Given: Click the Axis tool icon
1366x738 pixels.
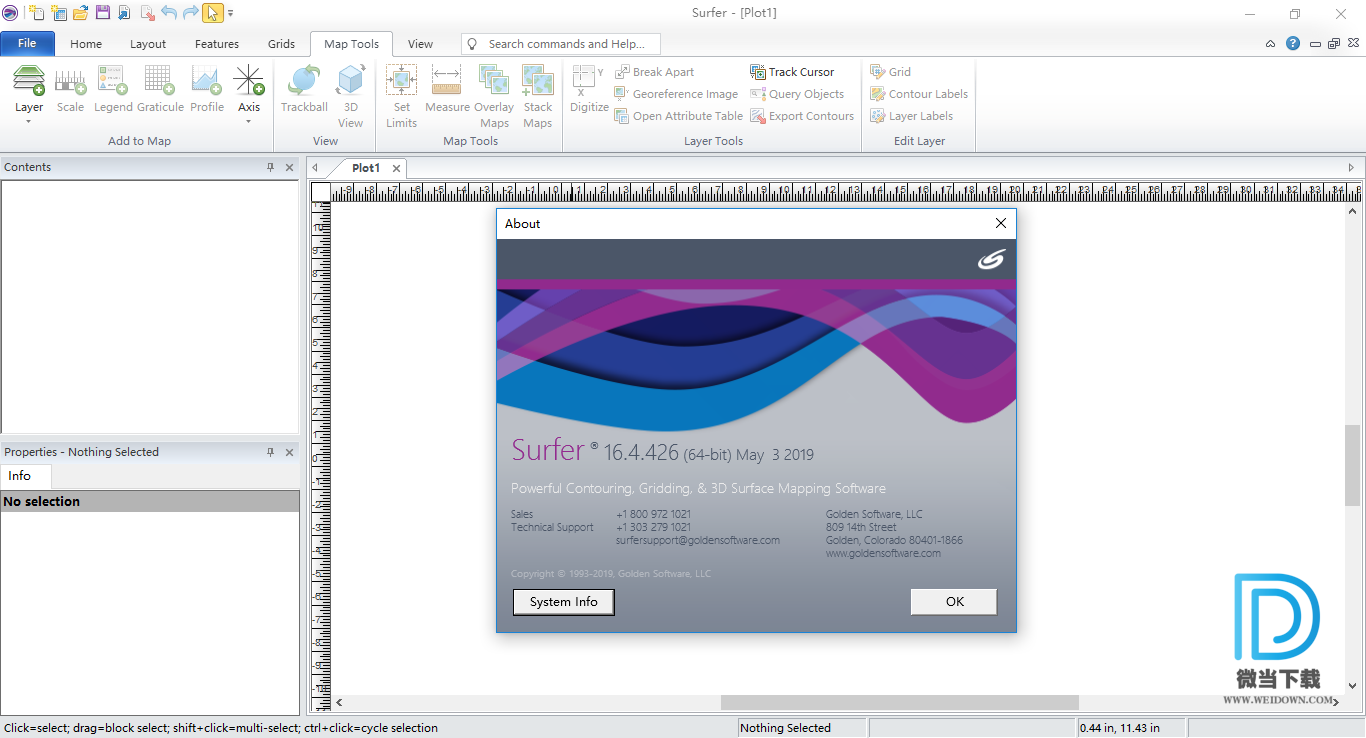Looking at the screenshot, I should (249, 81).
